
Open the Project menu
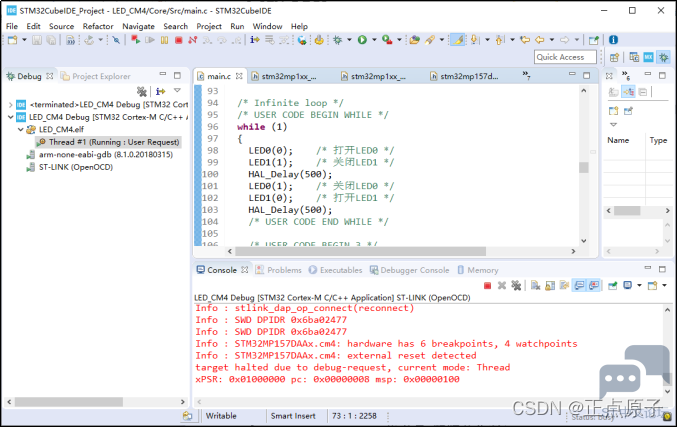pyautogui.click(x=209, y=26)
